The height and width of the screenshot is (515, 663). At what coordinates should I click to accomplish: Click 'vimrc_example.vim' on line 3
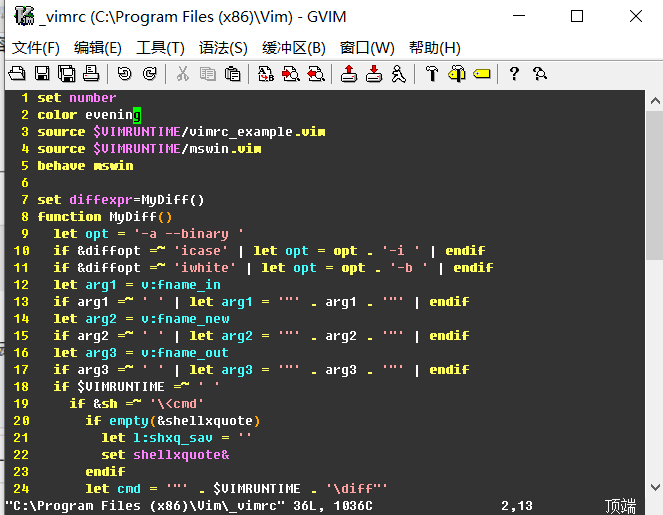[257, 131]
